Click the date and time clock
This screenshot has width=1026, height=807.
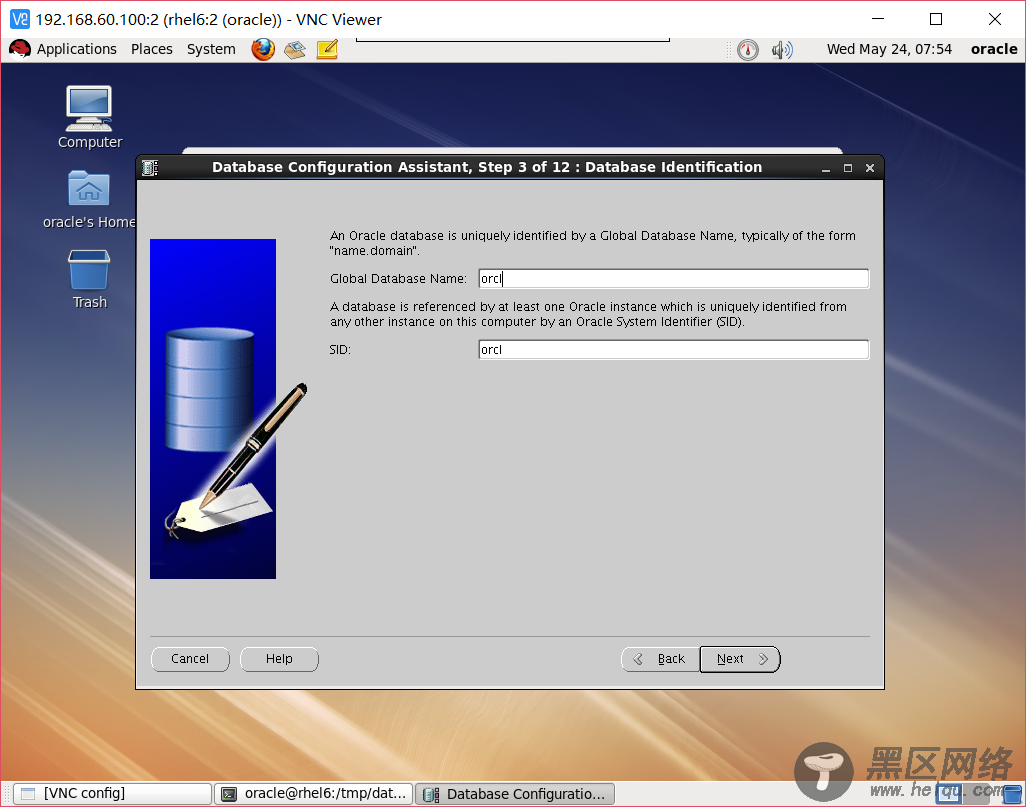point(889,49)
